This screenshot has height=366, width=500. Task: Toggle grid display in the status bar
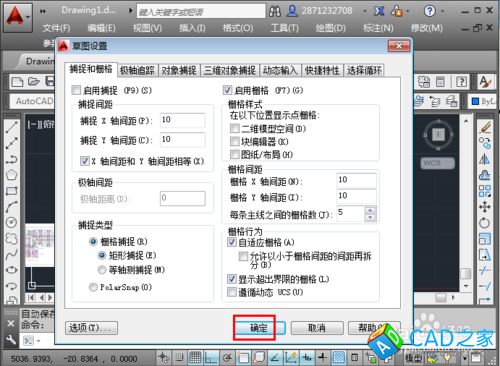(x=195, y=358)
